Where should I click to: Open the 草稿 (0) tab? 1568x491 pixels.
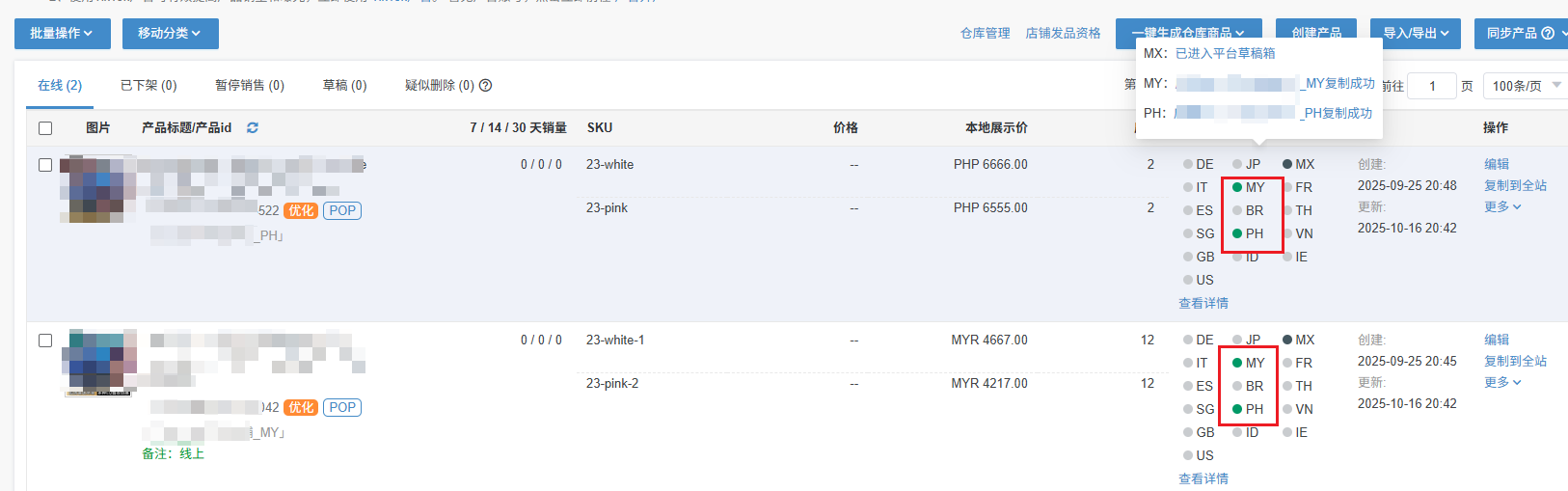344,86
